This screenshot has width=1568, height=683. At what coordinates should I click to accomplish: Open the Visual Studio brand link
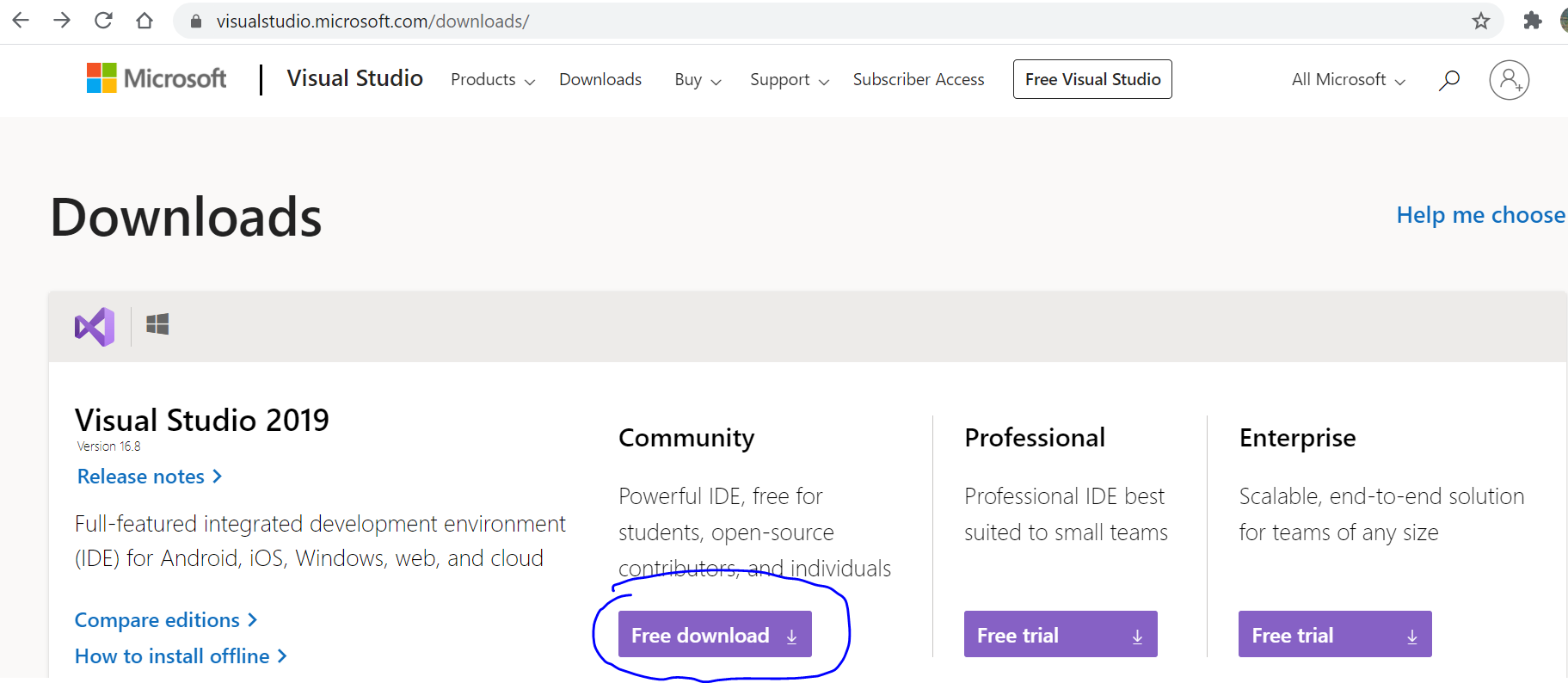(354, 78)
